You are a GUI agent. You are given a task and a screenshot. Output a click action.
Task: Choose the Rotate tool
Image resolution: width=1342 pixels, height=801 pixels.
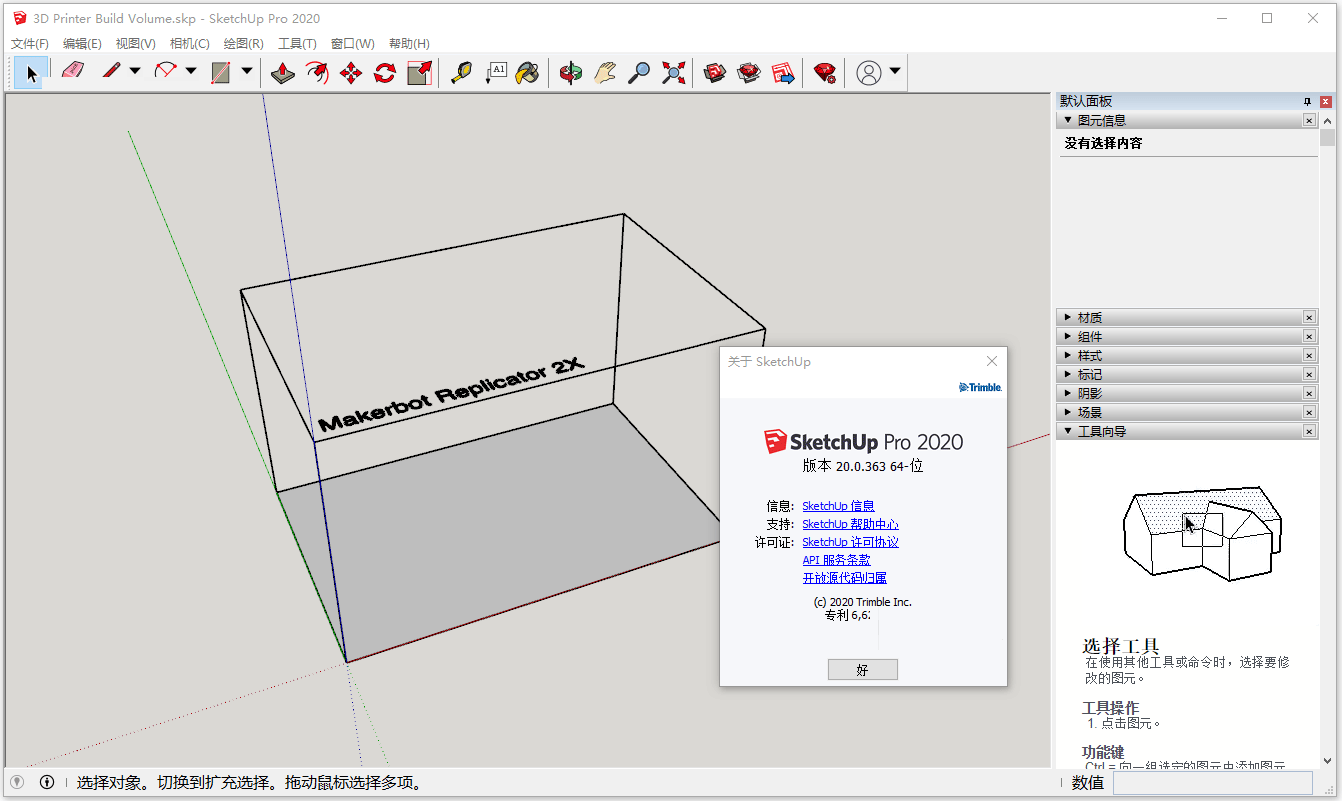[x=385, y=72]
